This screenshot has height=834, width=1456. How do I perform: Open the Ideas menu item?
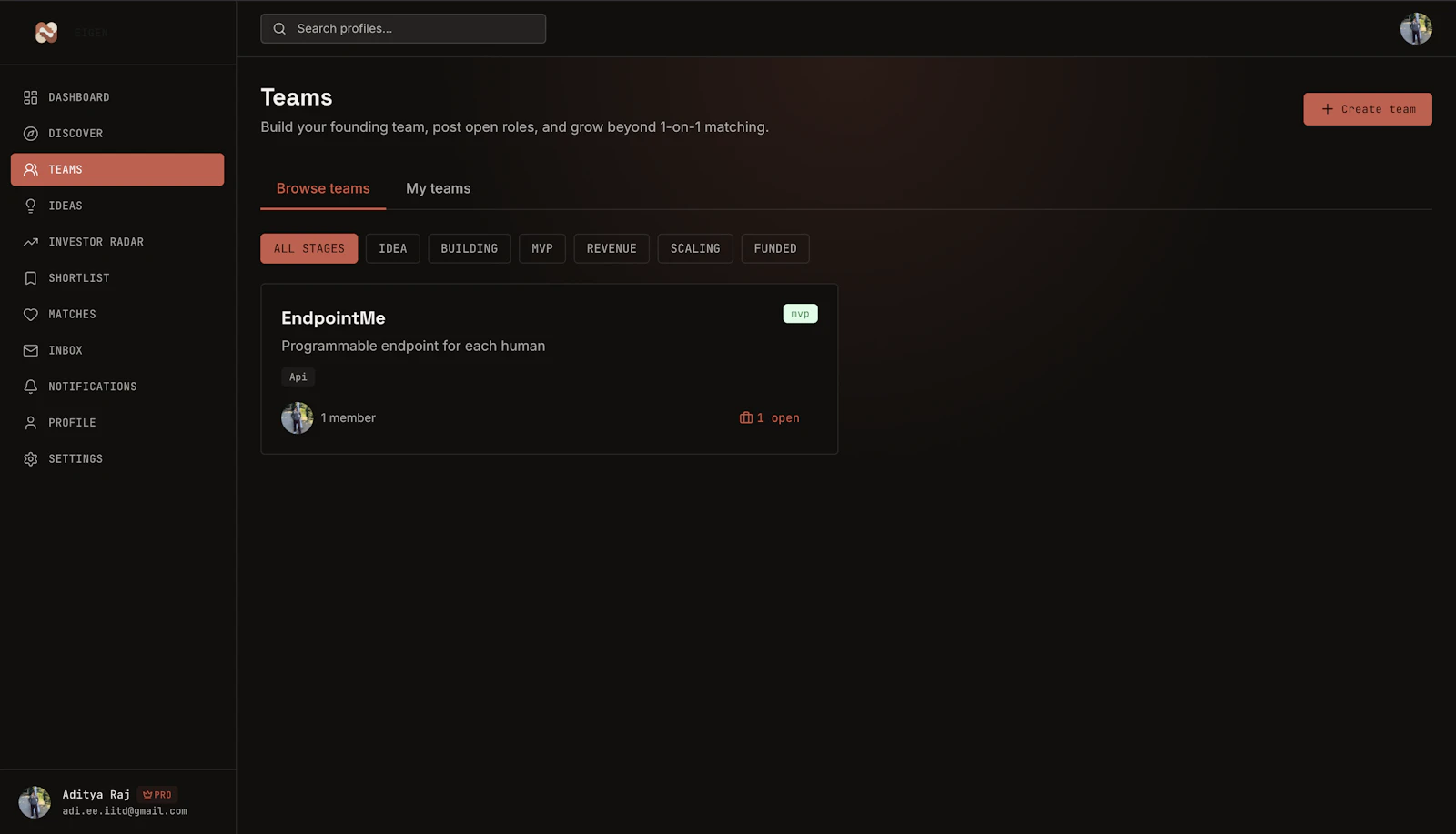[117, 206]
